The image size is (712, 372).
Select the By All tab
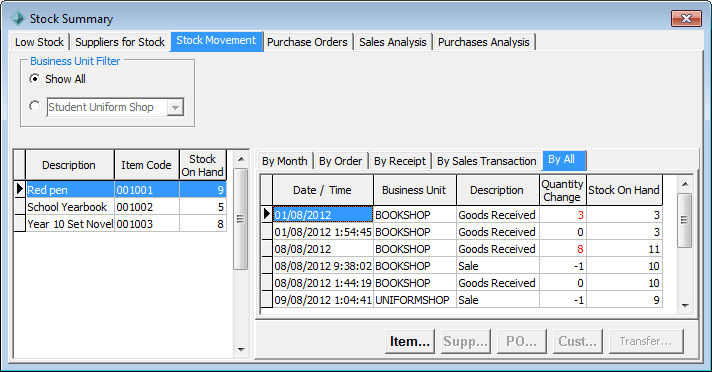(563, 159)
